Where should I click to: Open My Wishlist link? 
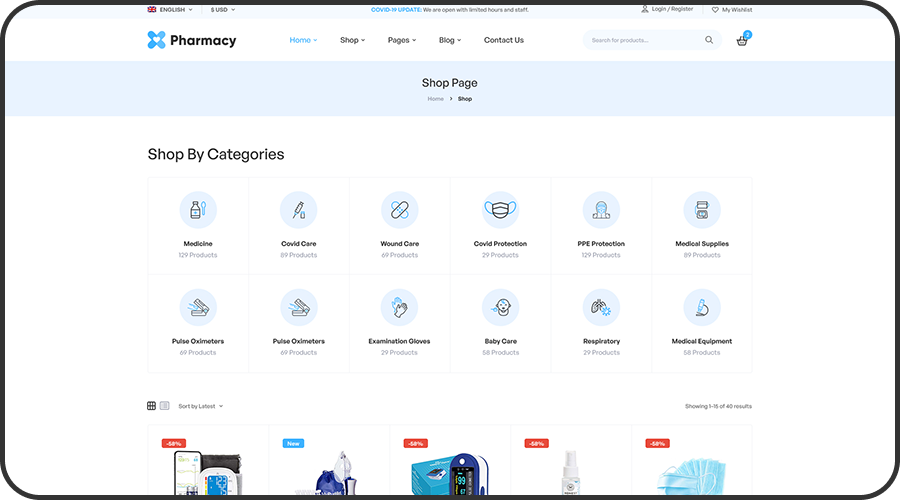pyautogui.click(x=732, y=10)
